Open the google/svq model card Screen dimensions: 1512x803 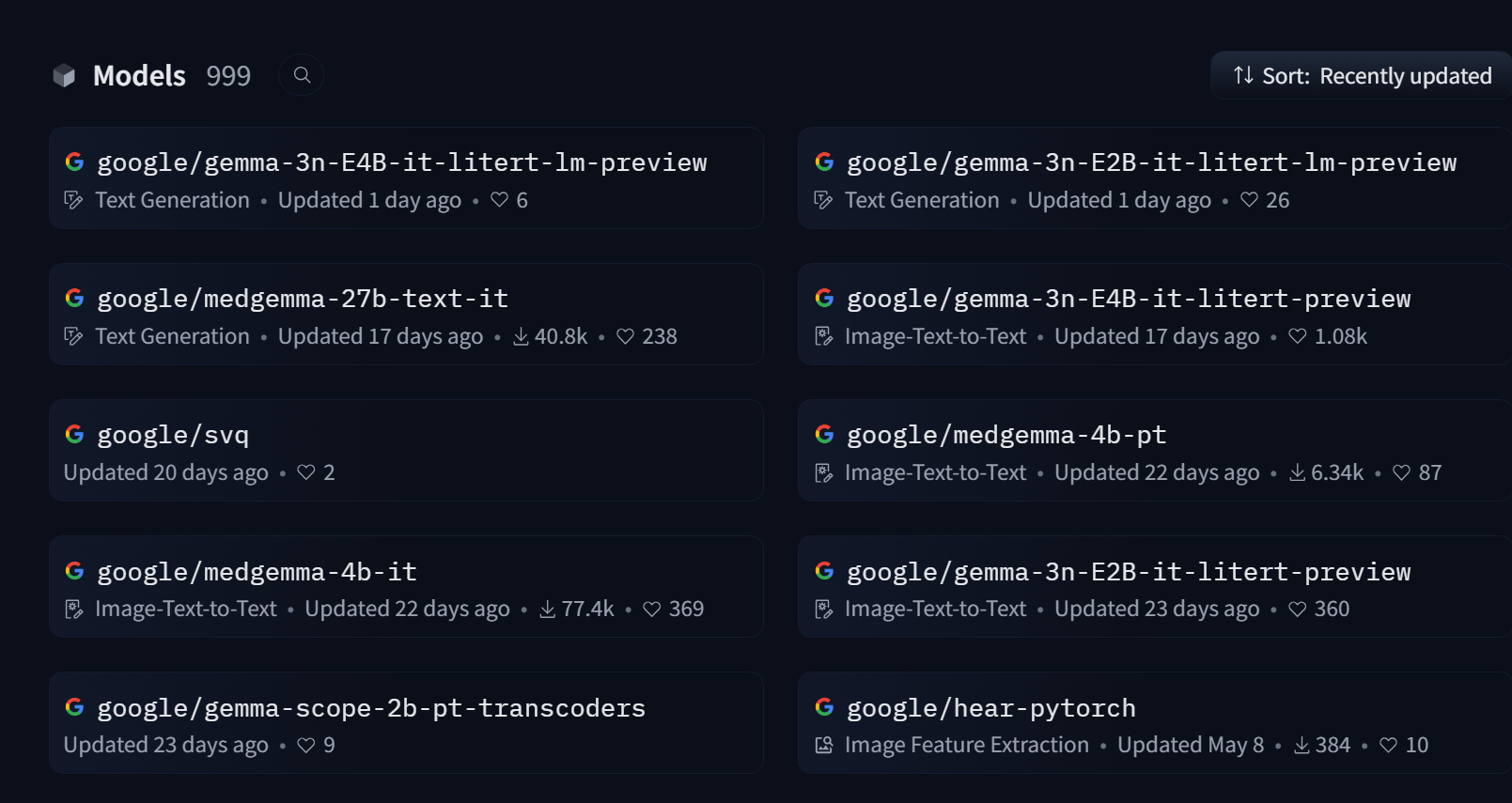point(173,435)
